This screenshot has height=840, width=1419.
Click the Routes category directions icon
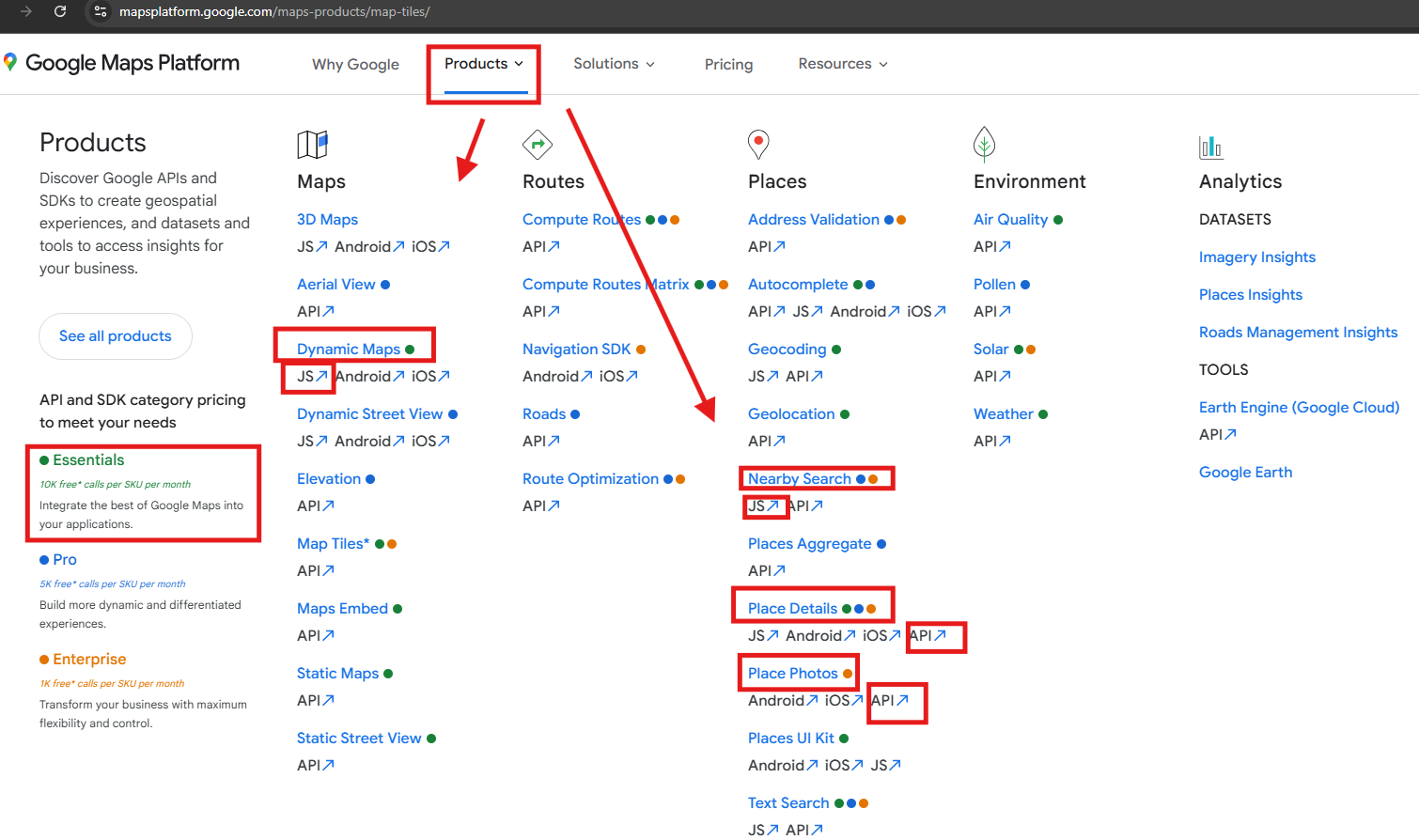(538, 145)
